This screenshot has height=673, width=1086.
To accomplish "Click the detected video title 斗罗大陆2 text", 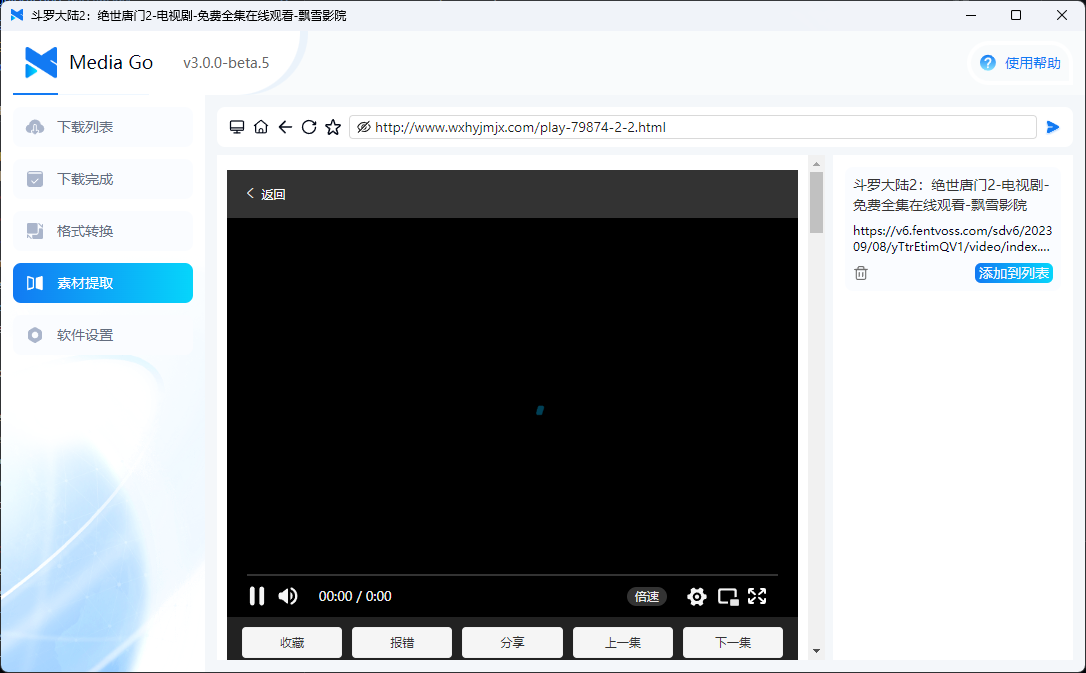I will click(951, 195).
